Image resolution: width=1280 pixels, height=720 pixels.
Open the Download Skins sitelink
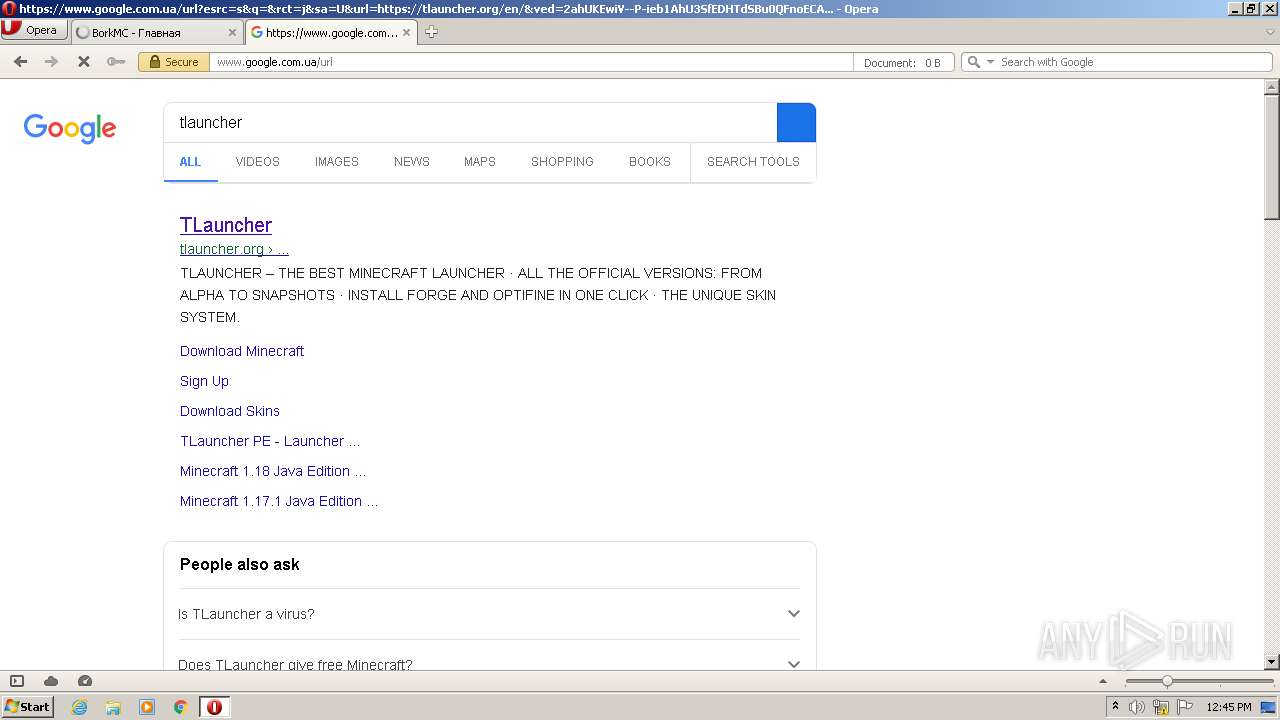pyautogui.click(x=230, y=411)
